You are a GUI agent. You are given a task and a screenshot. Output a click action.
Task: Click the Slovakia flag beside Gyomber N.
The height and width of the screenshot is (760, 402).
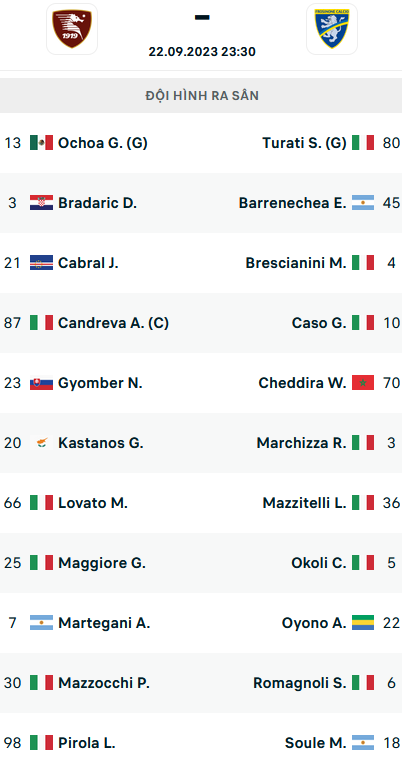(41, 383)
